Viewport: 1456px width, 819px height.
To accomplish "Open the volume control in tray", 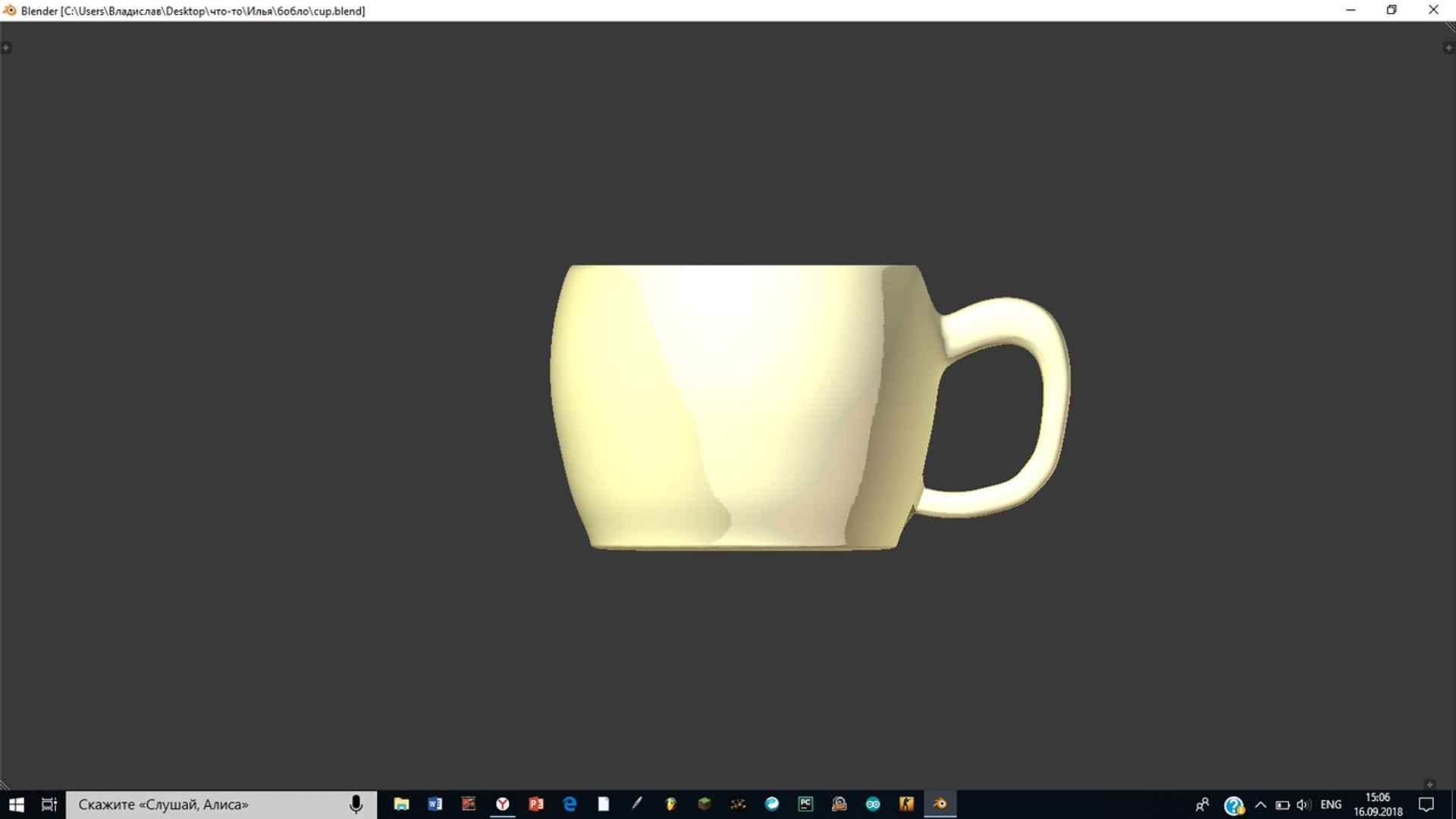I will (x=1304, y=805).
